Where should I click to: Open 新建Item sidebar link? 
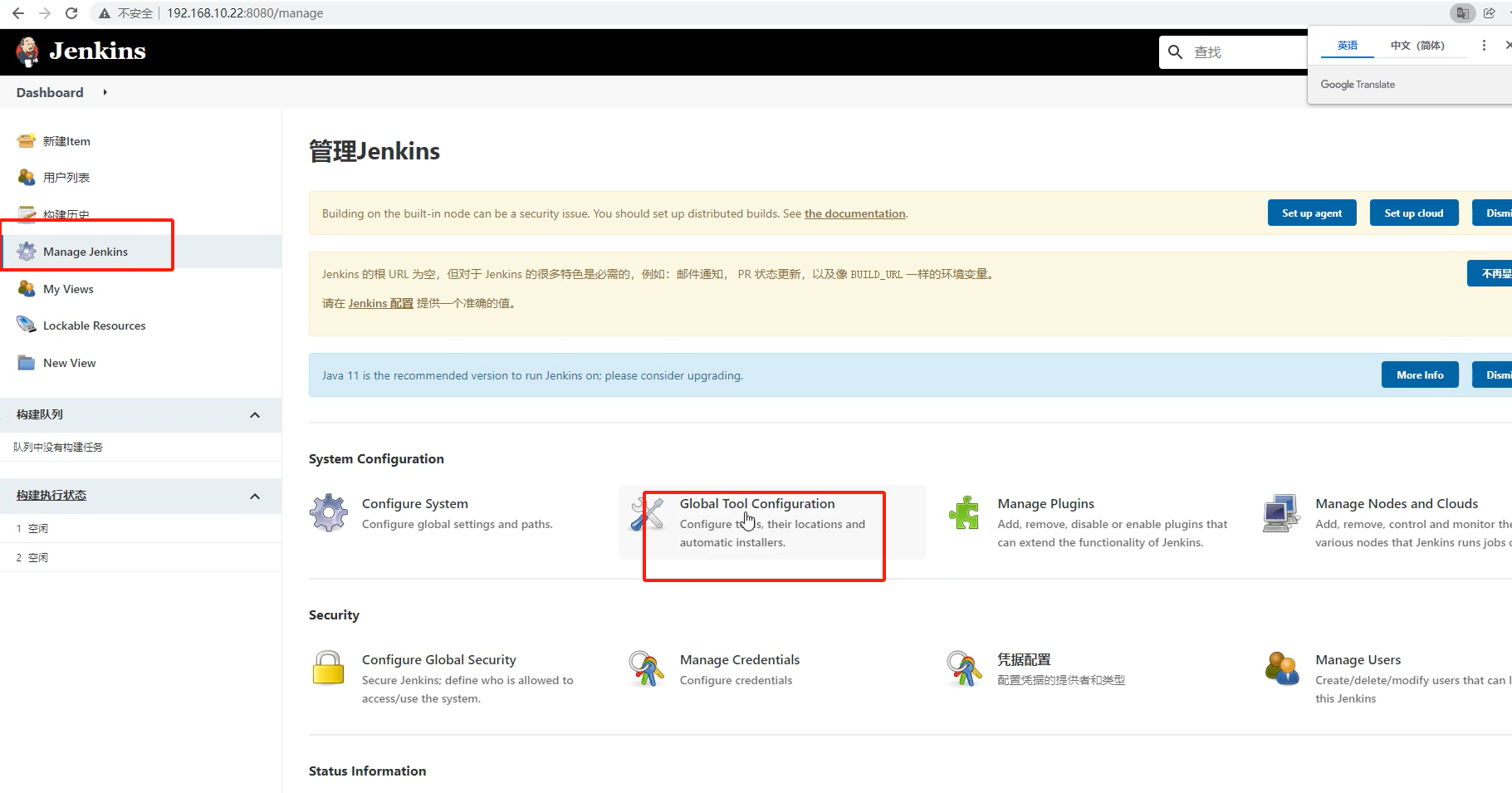(66, 141)
